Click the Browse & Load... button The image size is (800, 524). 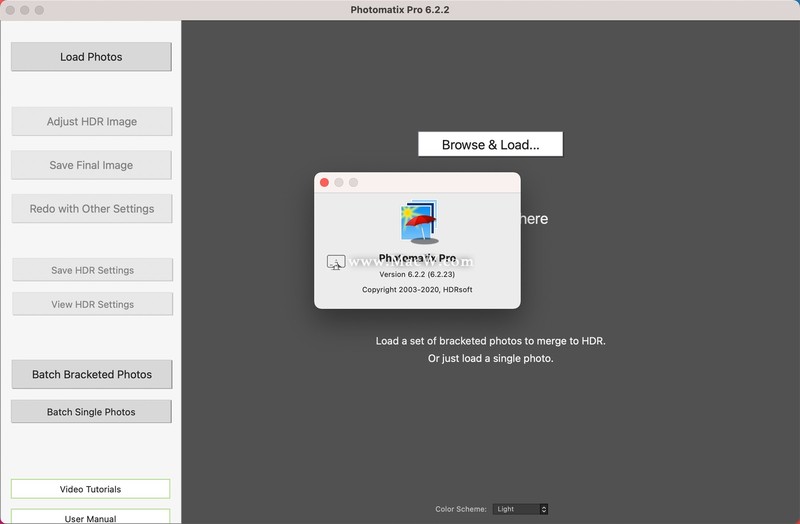point(490,144)
